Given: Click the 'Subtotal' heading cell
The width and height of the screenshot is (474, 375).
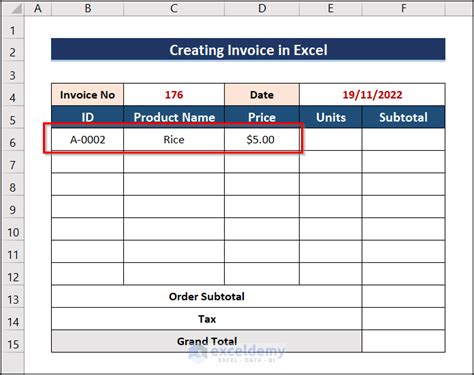Looking at the screenshot, I should [403, 117].
